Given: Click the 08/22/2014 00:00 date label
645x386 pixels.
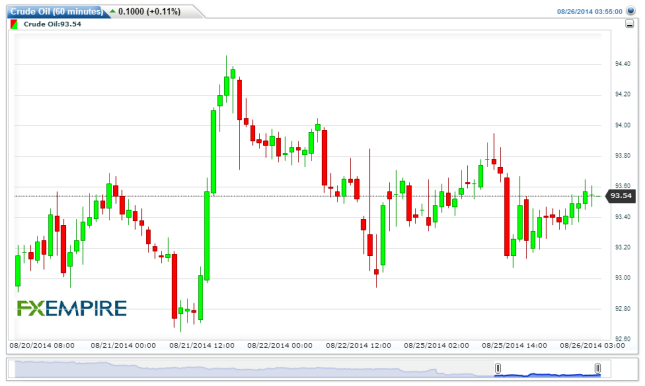Looking at the screenshot, I should pos(280,346).
